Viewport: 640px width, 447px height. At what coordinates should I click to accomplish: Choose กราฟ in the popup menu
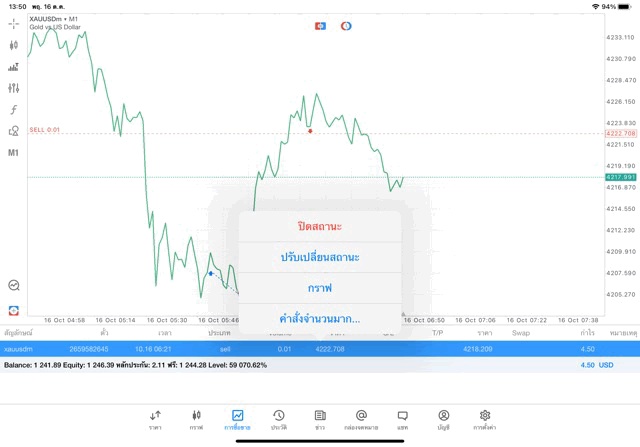point(320,288)
